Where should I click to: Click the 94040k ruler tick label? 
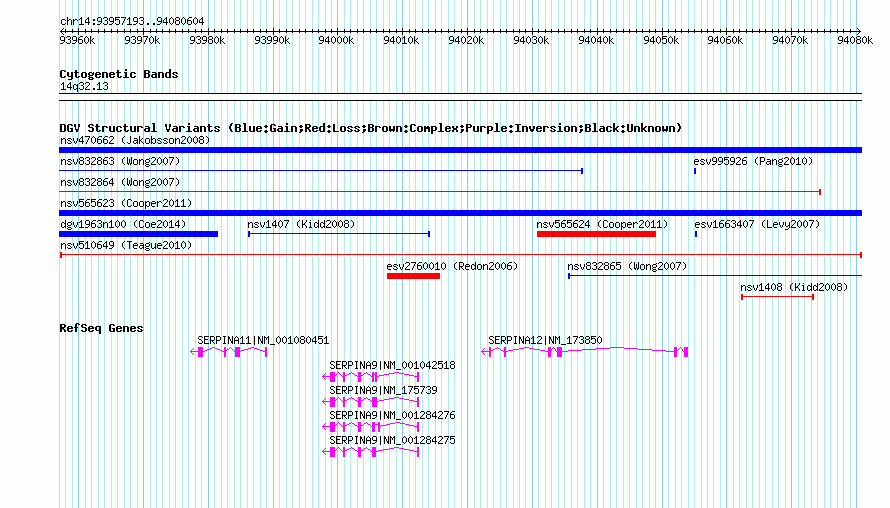click(596, 40)
